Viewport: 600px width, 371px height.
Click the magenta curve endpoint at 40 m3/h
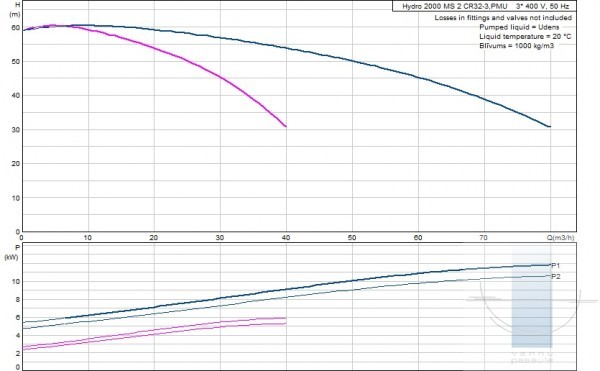tap(285, 126)
